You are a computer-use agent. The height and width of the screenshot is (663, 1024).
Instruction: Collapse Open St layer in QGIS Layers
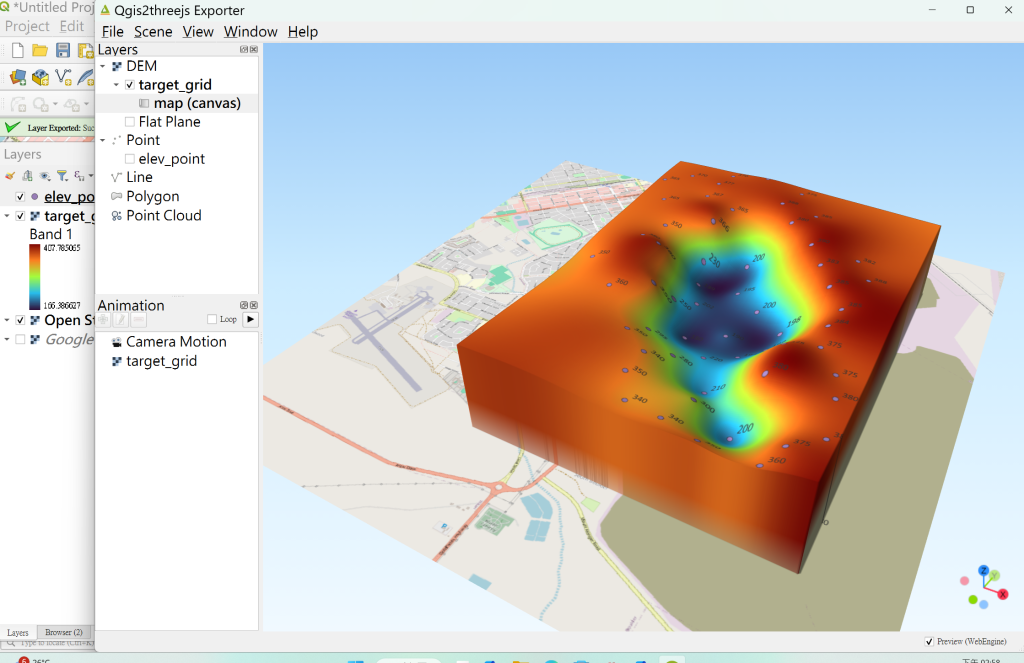click(7, 320)
